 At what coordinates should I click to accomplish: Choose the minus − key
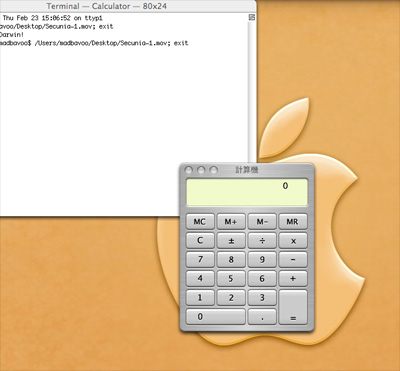pos(293,260)
